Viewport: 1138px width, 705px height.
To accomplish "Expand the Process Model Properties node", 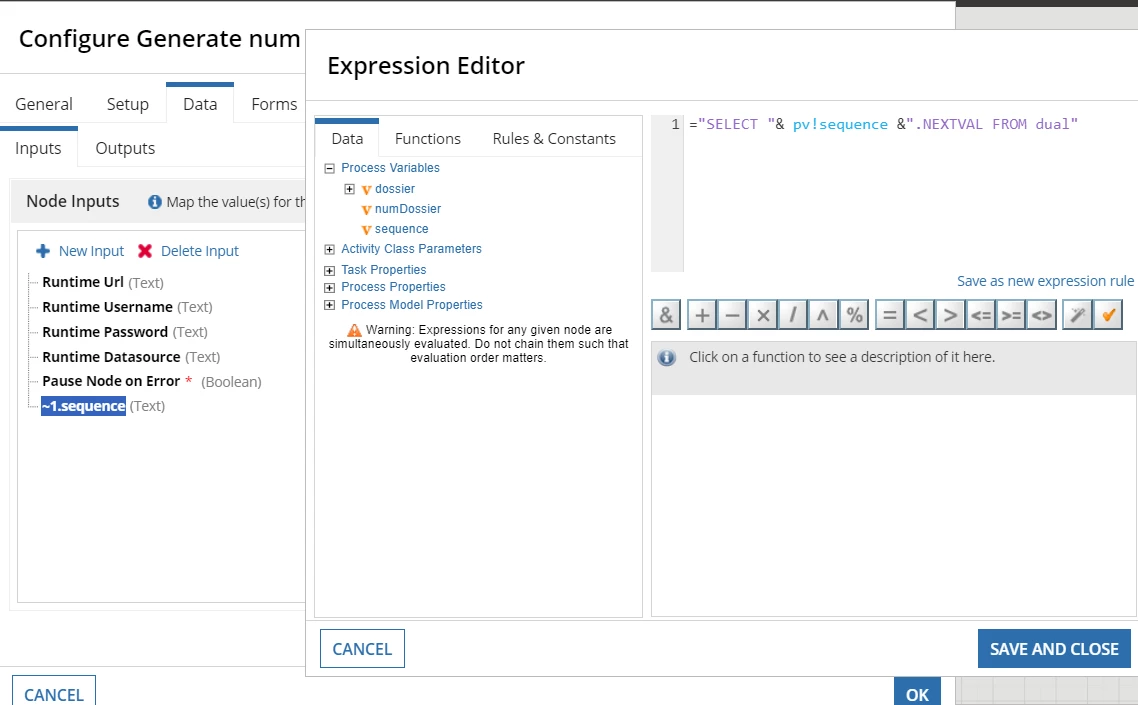I will [x=329, y=306].
